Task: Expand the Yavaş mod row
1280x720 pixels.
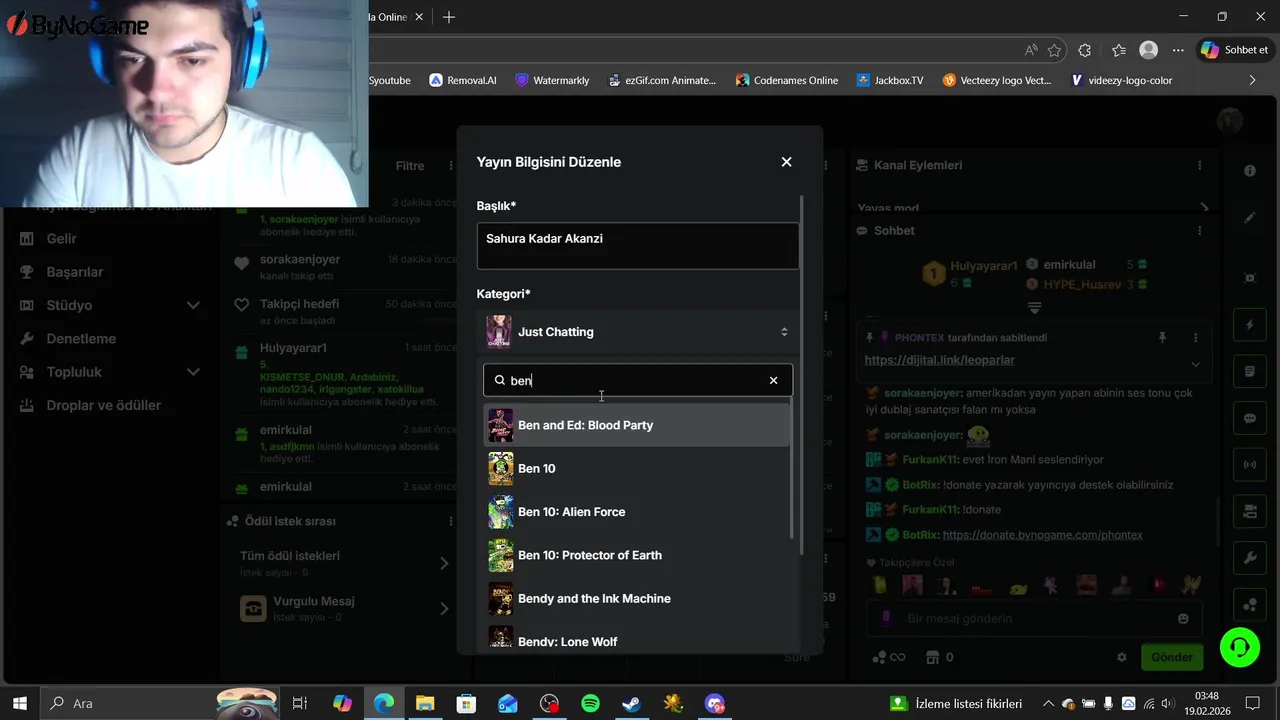Action: coord(1034,208)
